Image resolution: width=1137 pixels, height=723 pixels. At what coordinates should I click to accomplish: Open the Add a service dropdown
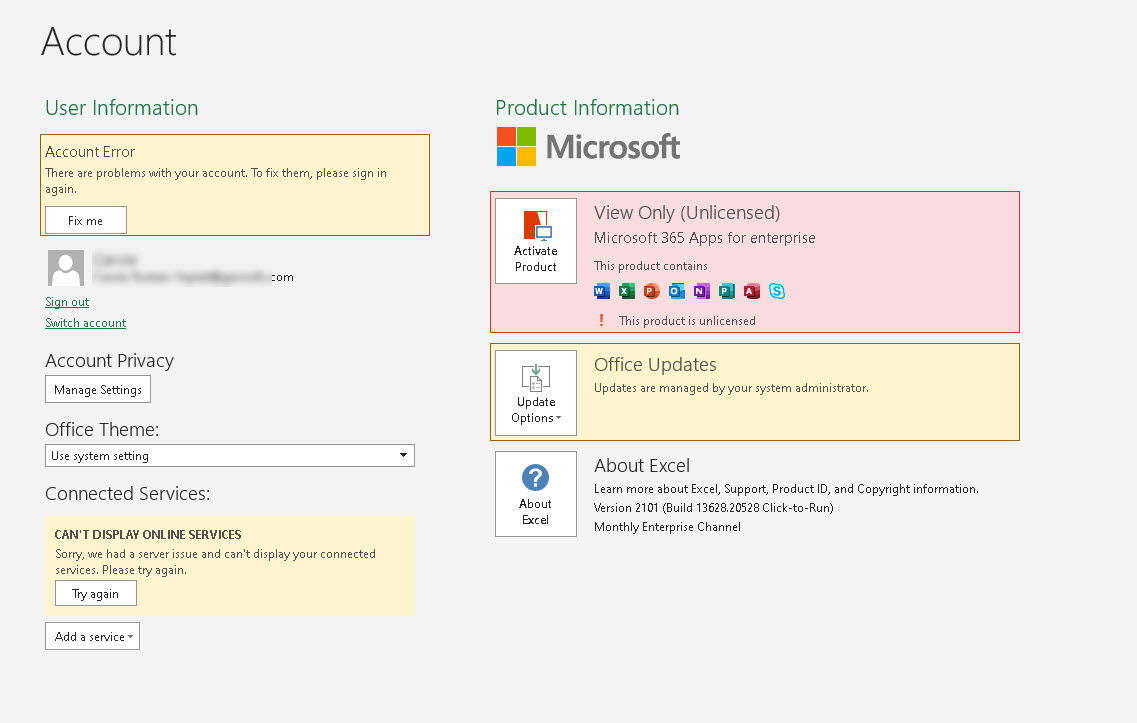92,636
